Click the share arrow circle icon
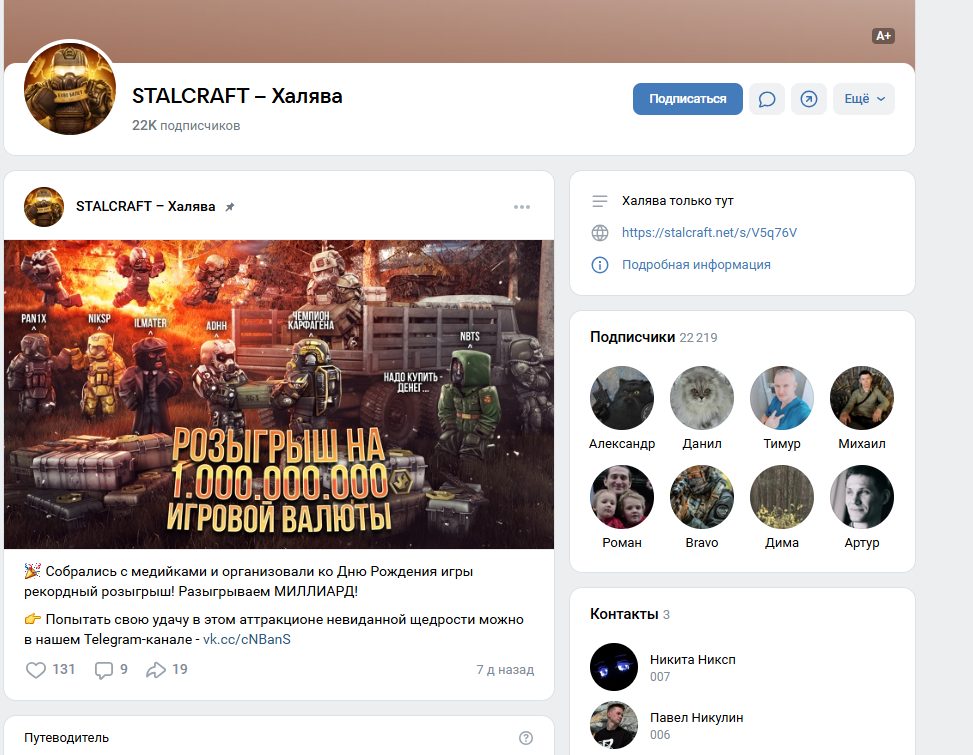Image resolution: width=973 pixels, height=755 pixels. tap(809, 99)
